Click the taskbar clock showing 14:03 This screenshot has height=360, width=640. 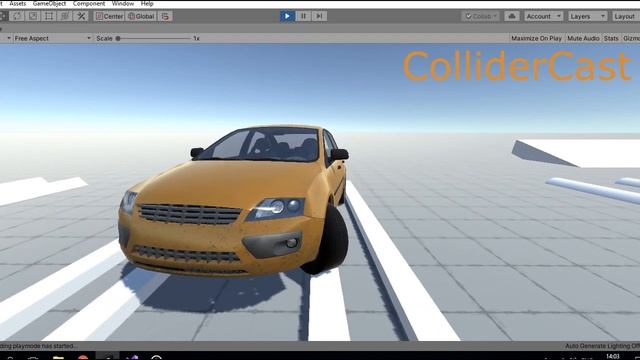tap(613, 356)
